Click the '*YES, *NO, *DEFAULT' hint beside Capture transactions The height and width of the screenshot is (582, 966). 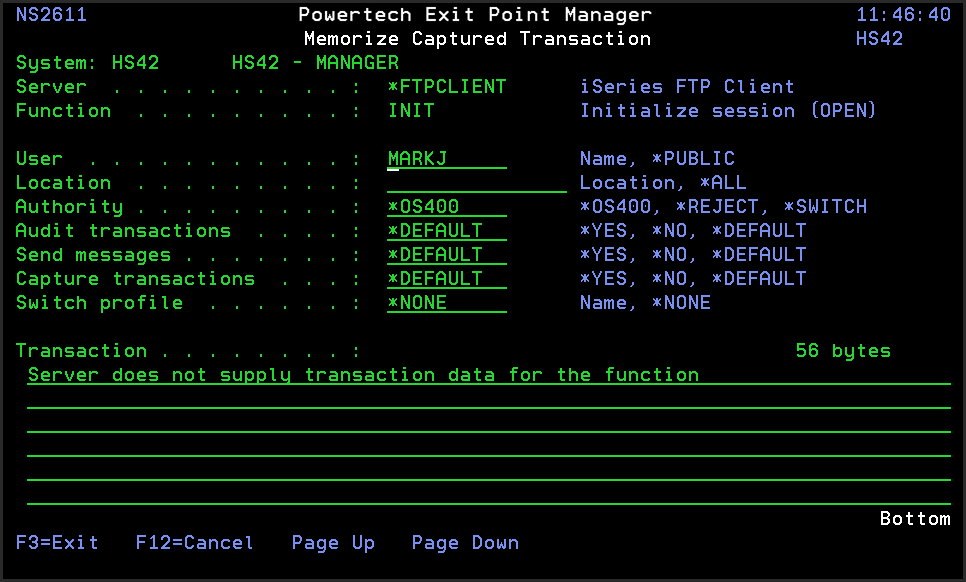(693, 279)
